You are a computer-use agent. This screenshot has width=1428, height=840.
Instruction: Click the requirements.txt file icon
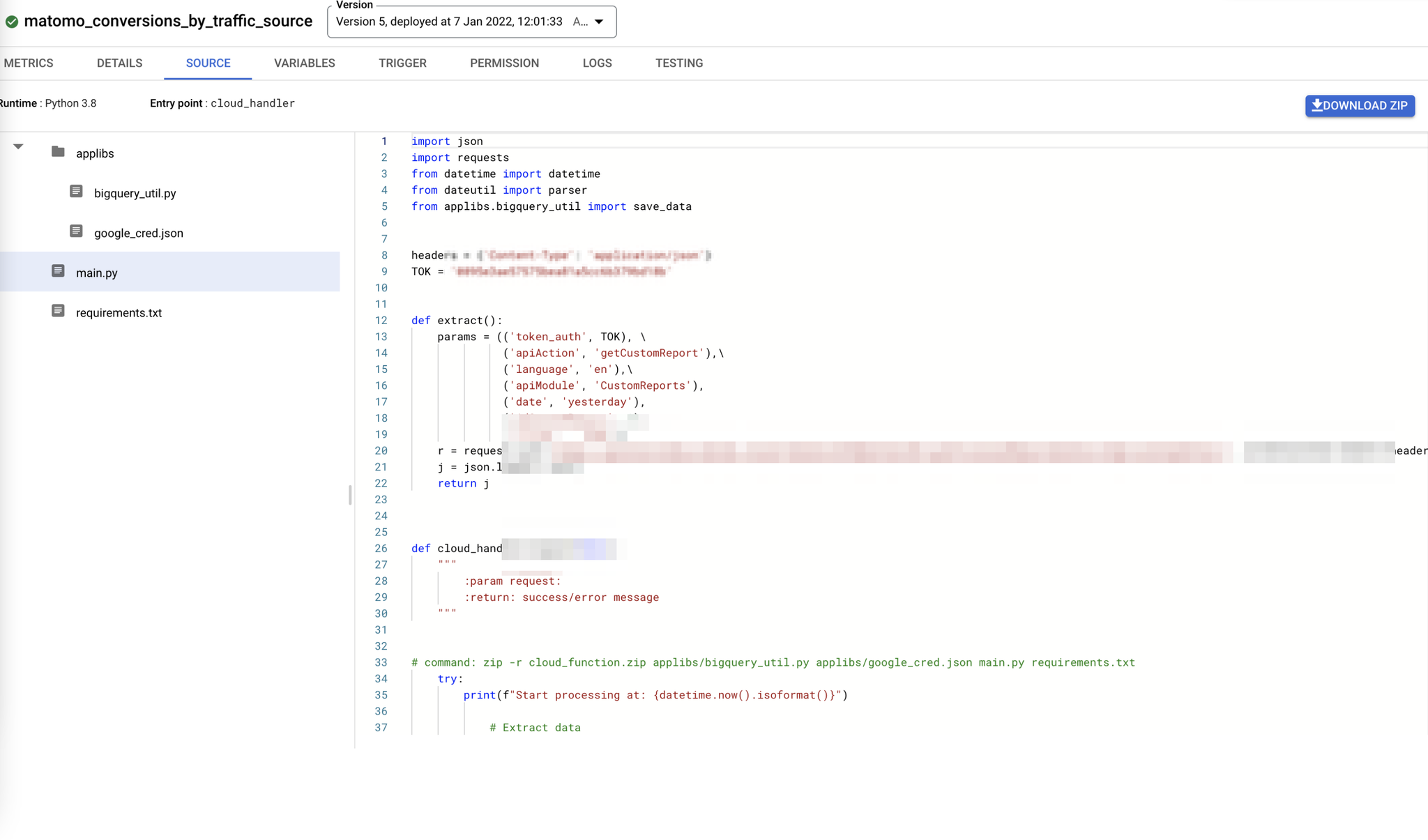[58, 310]
